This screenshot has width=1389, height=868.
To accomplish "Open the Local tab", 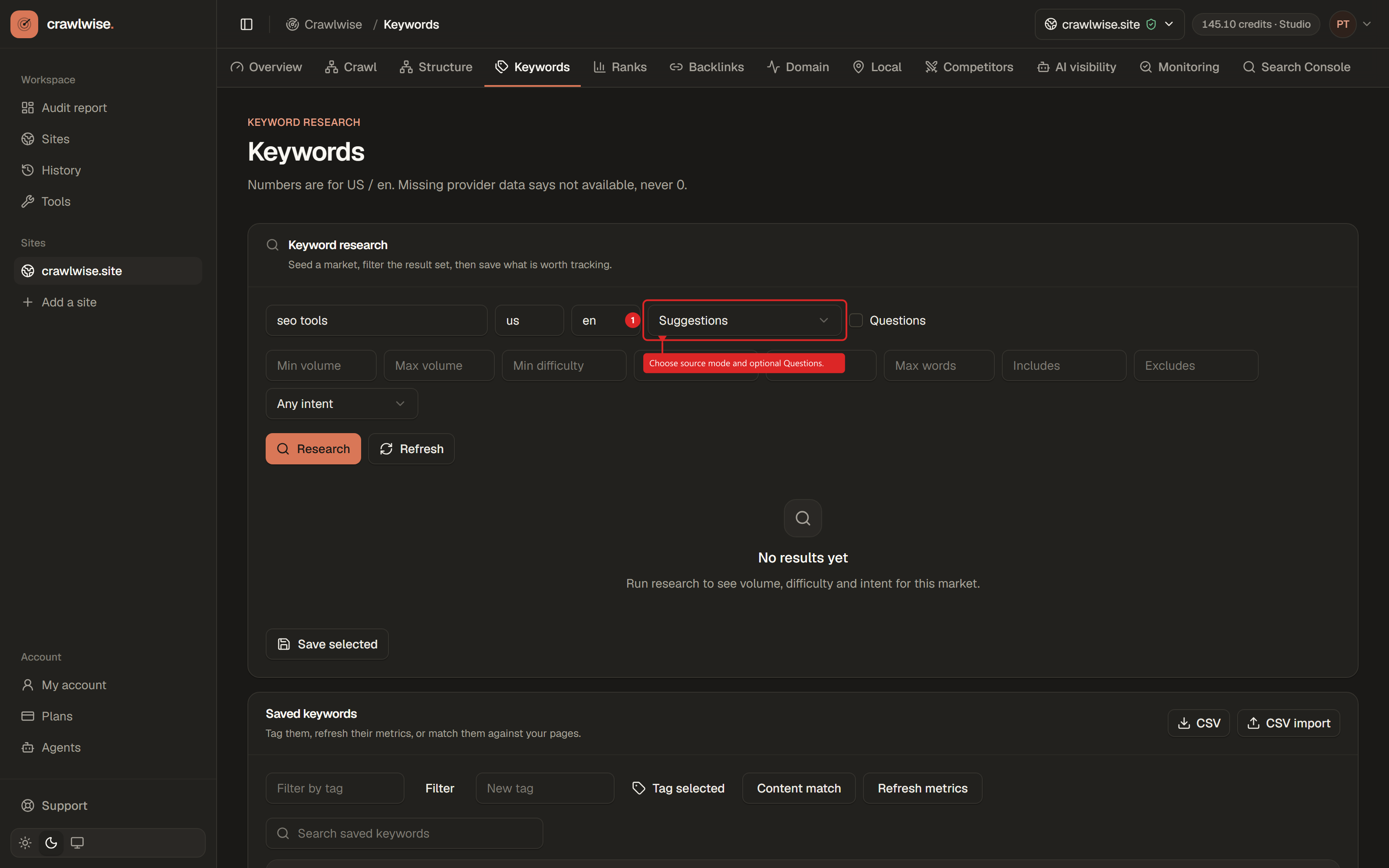I will click(x=877, y=67).
